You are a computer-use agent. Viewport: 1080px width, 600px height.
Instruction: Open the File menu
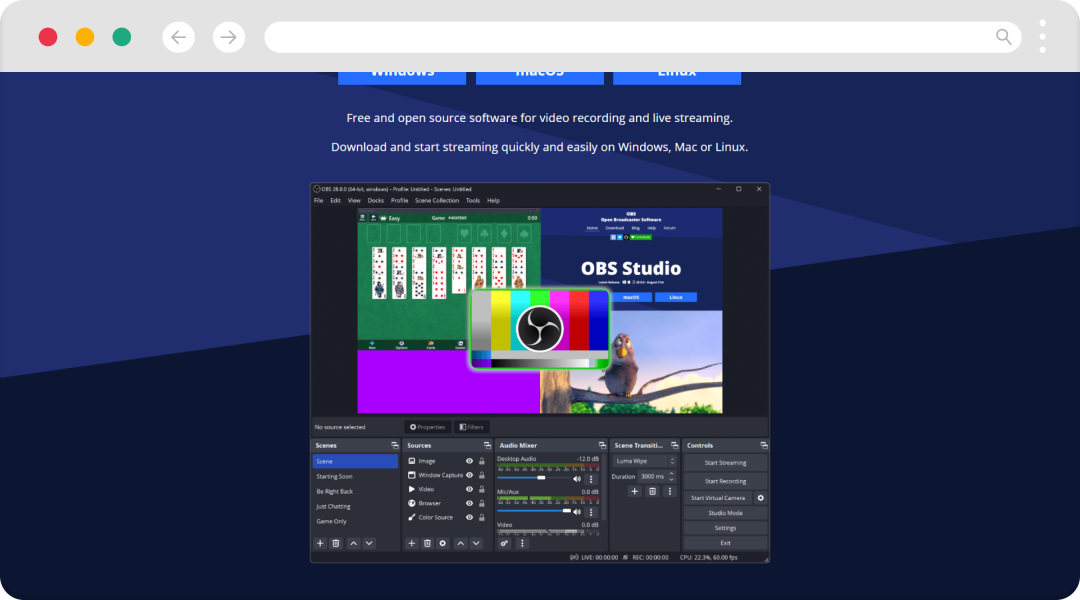(318, 200)
